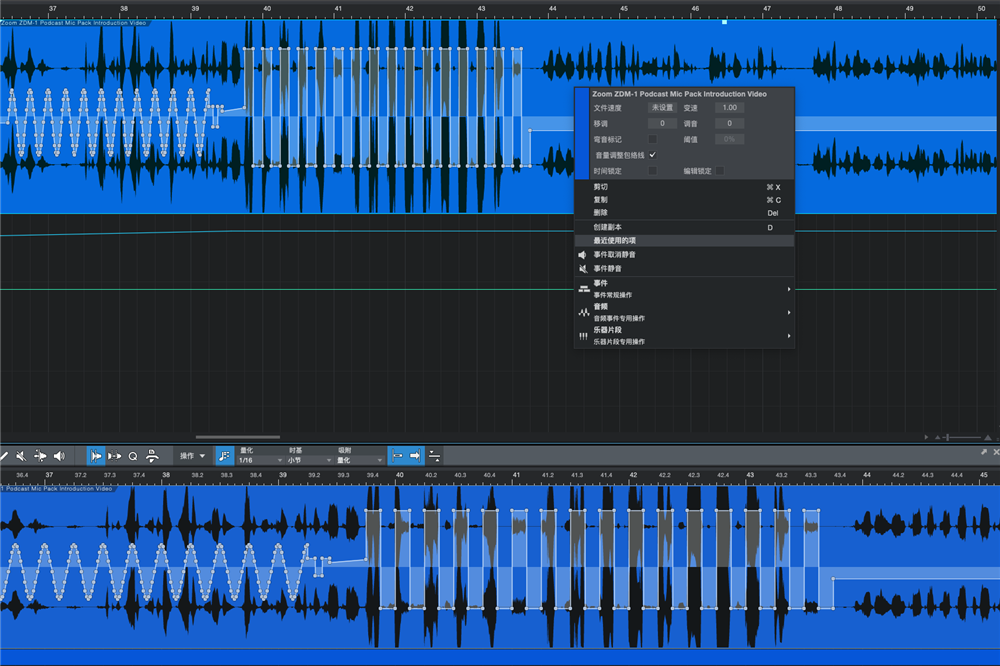Viewport: 1000px width, 666px height.
Task: Click the 阈值 0% field
Action: coord(730,139)
